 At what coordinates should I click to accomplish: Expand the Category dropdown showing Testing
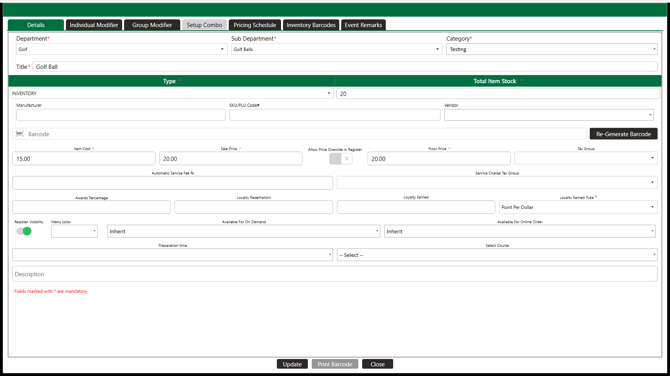point(552,49)
